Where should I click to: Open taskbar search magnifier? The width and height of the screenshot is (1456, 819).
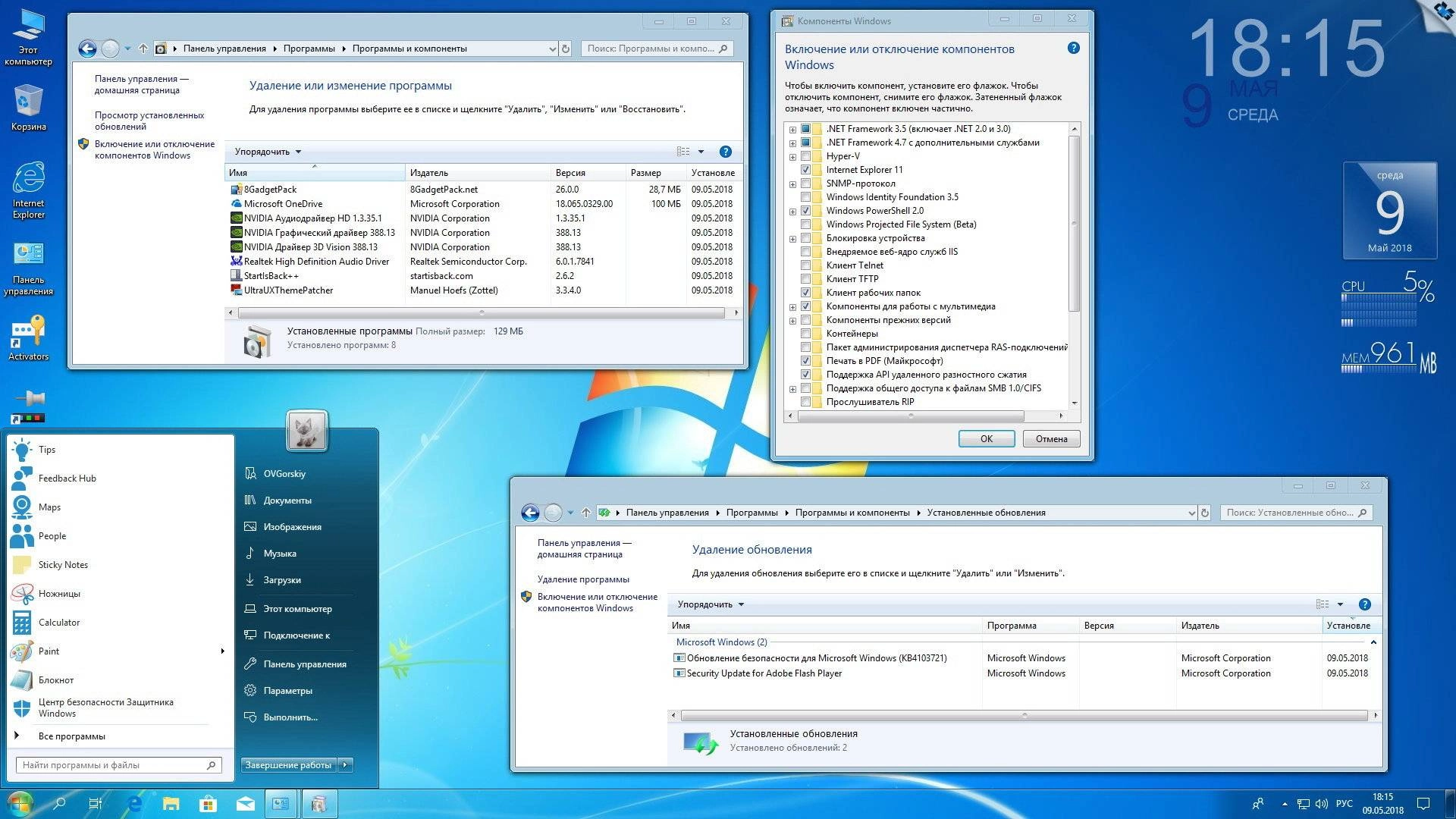coord(59,804)
